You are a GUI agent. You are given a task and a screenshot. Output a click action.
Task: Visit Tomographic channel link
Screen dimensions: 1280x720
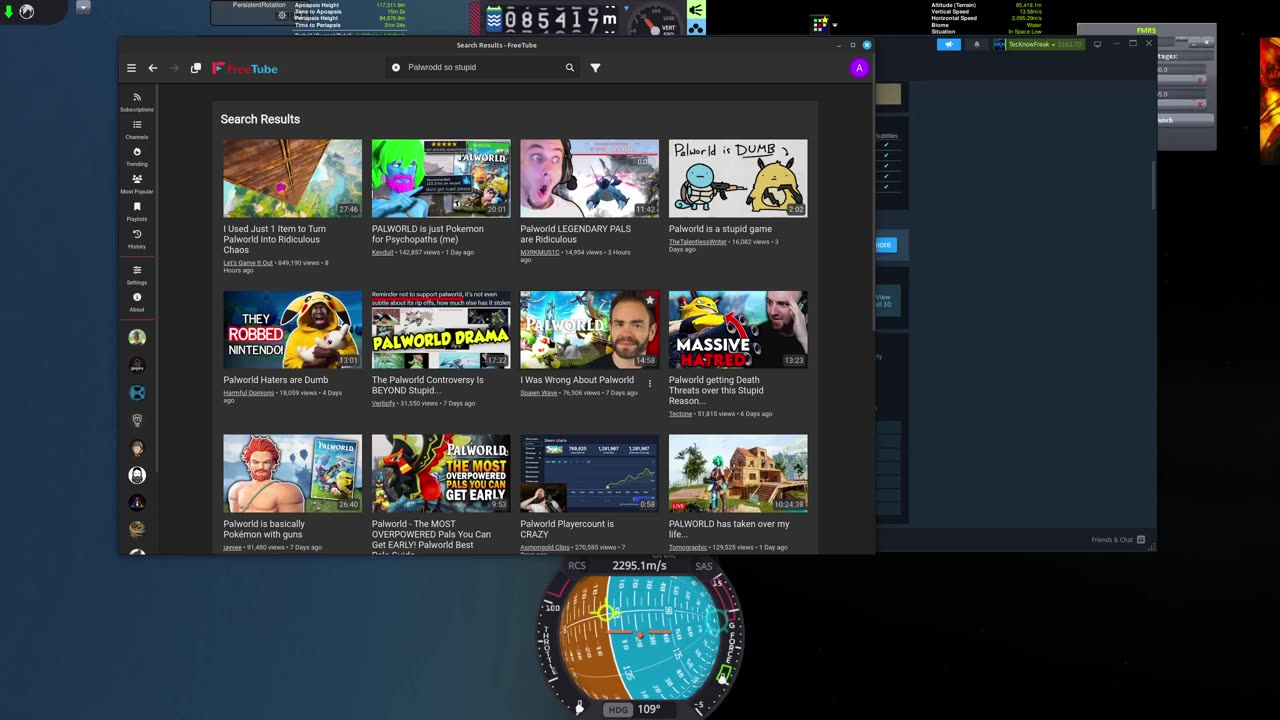point(688,548)
